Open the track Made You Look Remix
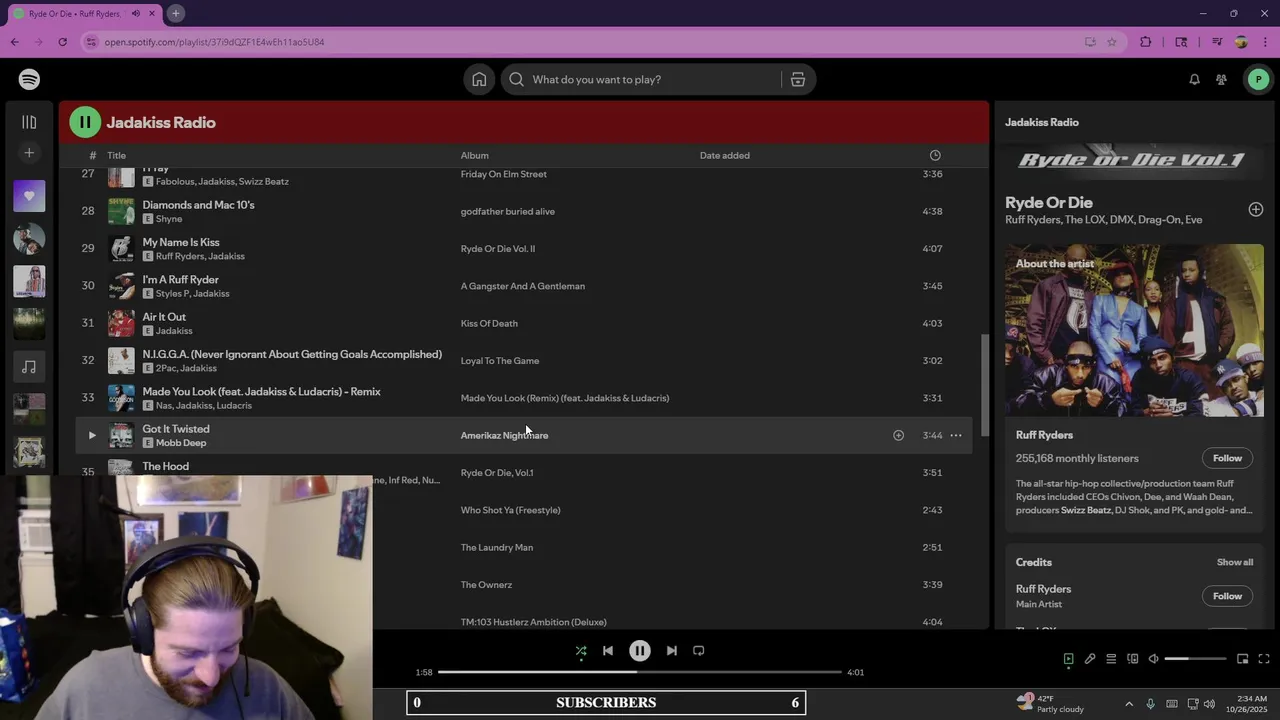1280x720 pixels. click(x=261, y=392)
